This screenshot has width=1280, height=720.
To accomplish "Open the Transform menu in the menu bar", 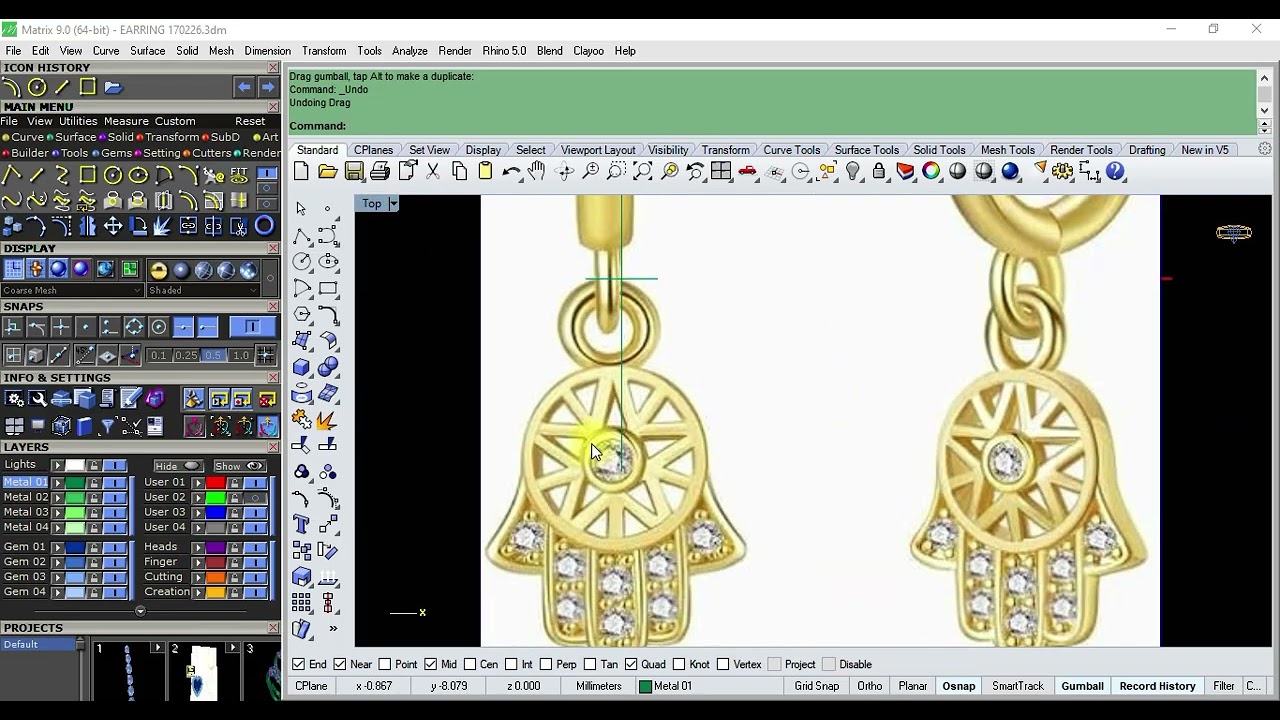I will pos(324,51).
